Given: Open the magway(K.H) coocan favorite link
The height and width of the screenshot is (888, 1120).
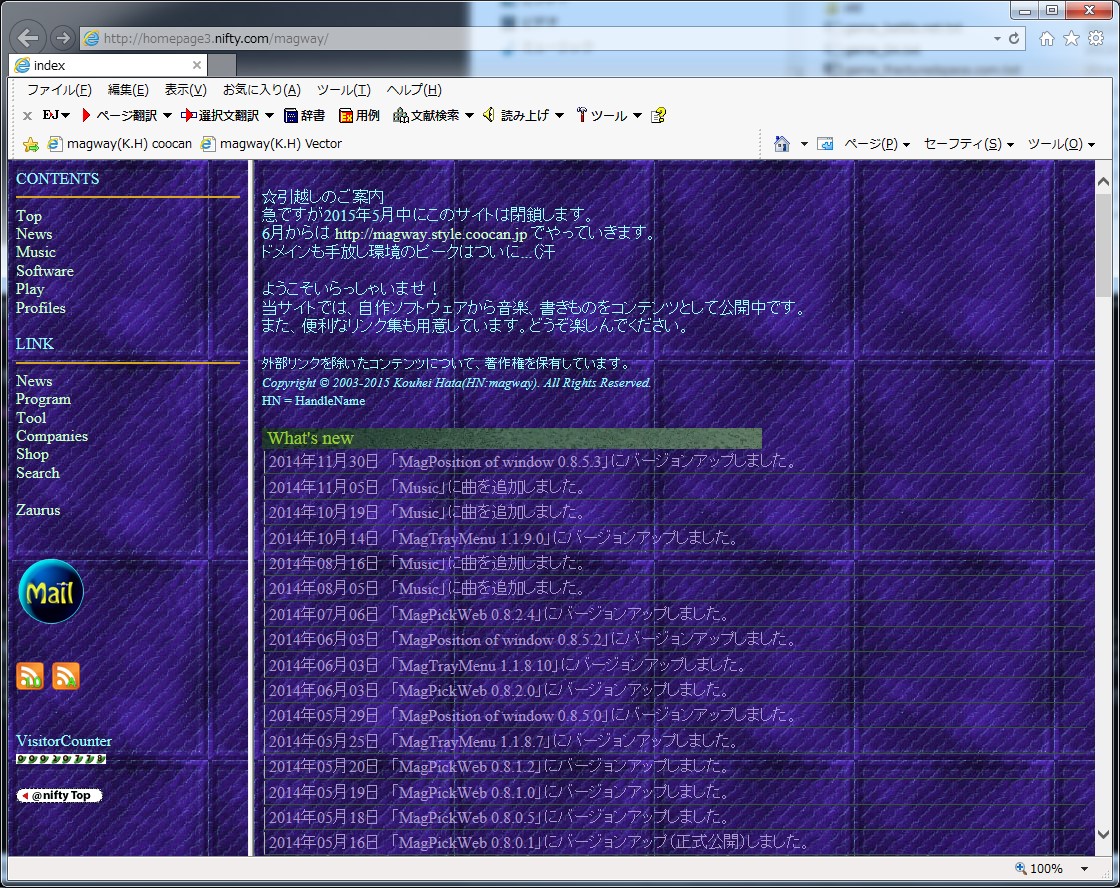Looking at the screenshot, I should pos(119,144).
